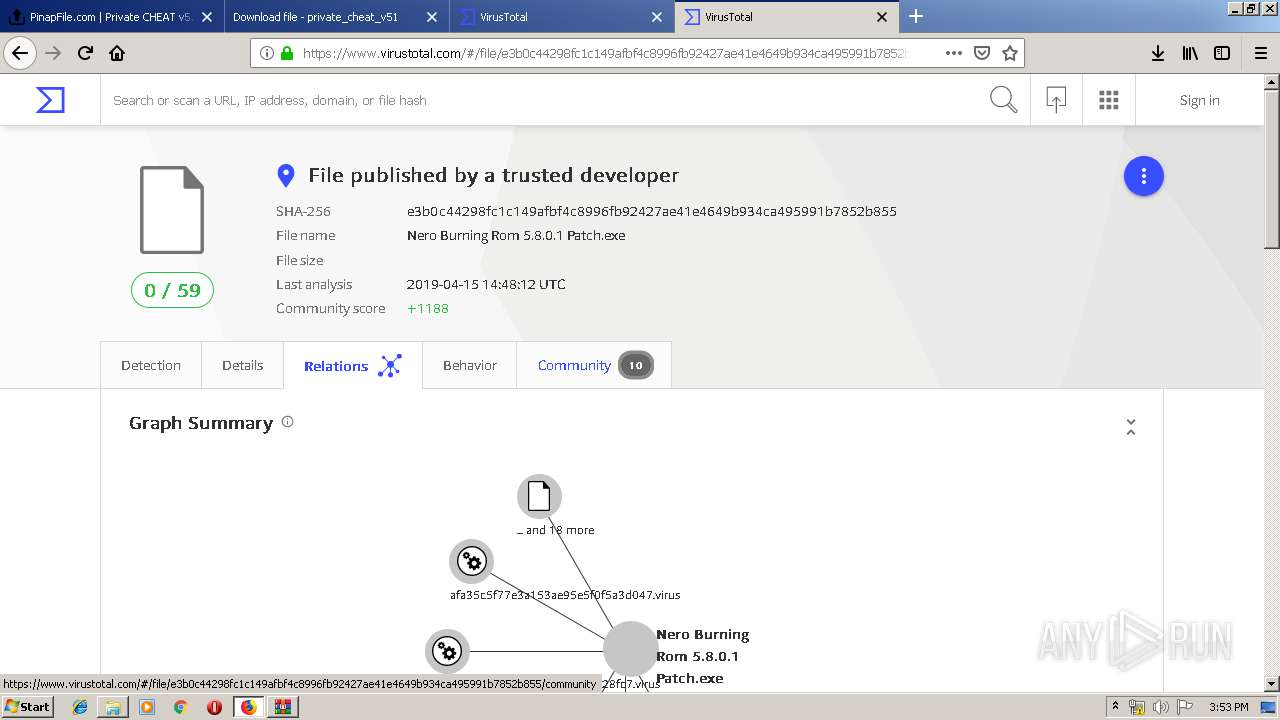The height and width of the screenshot is (720, 1280).
Task: Click the community score +1188
Action: pos(428,308)
